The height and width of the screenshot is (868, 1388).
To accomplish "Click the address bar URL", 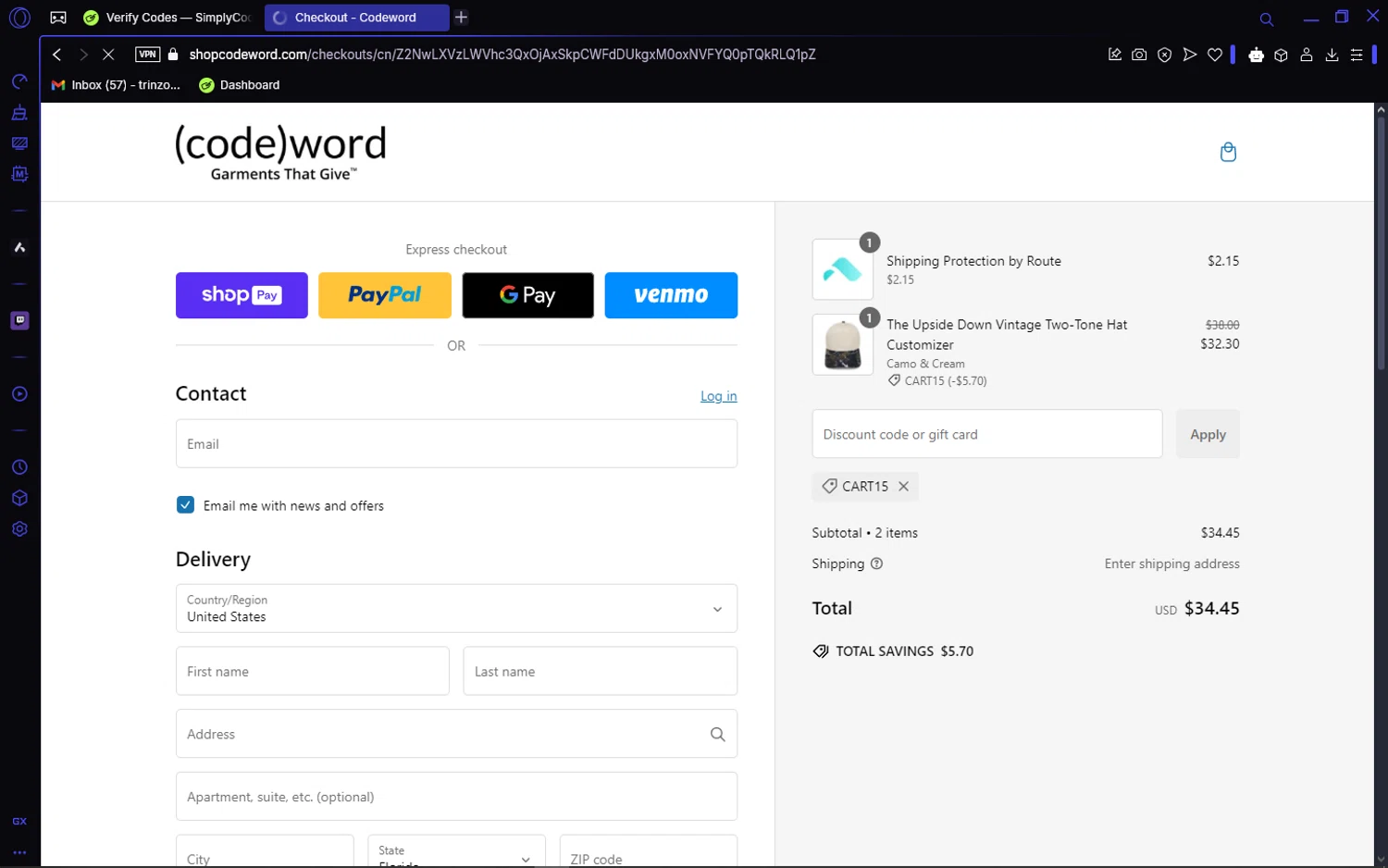I will (502, 55).
